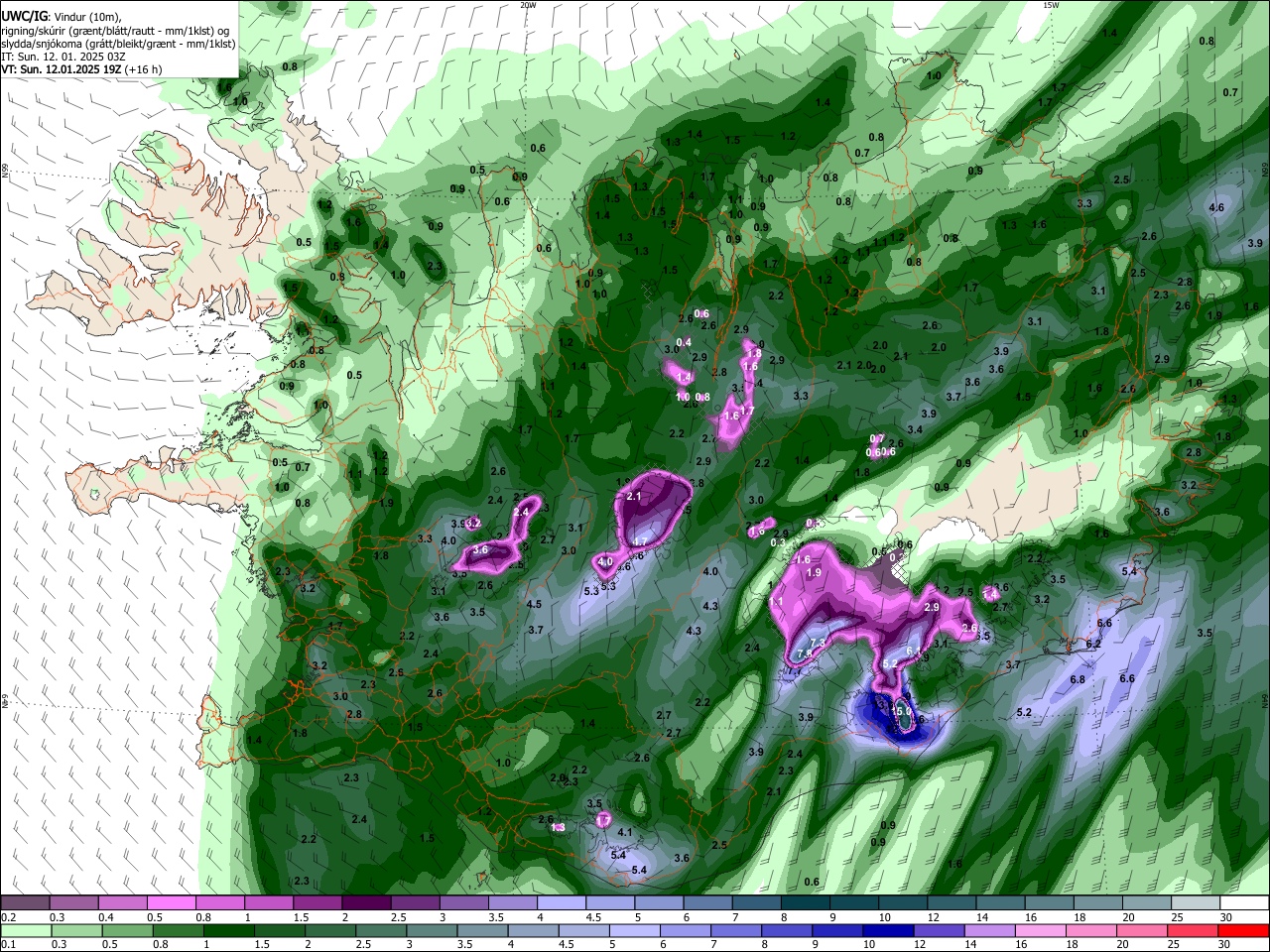Screen dimensions: 1270x952
Task: Select the '0.1' label under the rain scale
Action: [8, 944]
